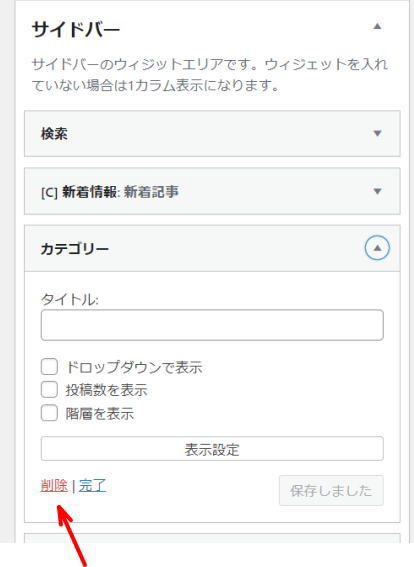Click the 保存しました button
The height and width of the screenshot is (567, 414).
tap(331, 491)
